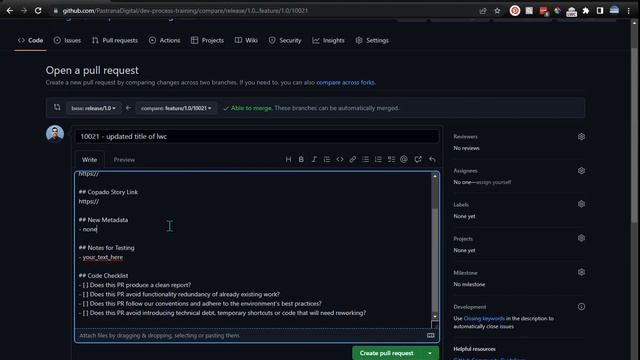The height and width of the screenshot is (360, 640).
Task: Click the pull request title field
Action: pos(257,136)
